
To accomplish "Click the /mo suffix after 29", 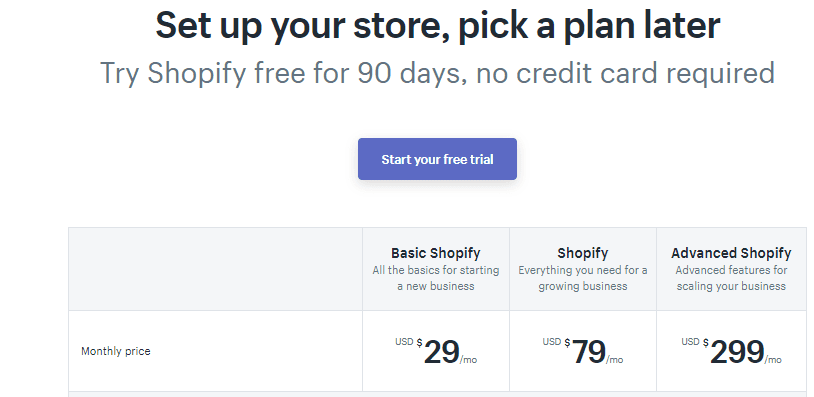I will click(x=468, y=360).
